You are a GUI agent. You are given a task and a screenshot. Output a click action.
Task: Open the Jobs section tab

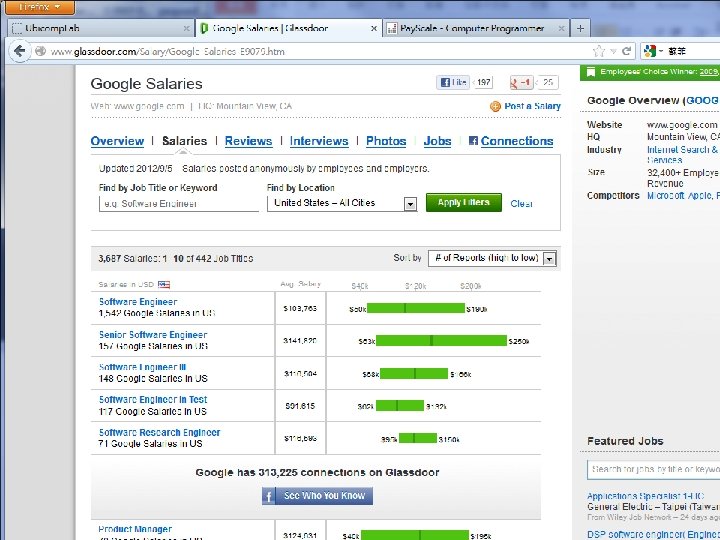[437, 141]
